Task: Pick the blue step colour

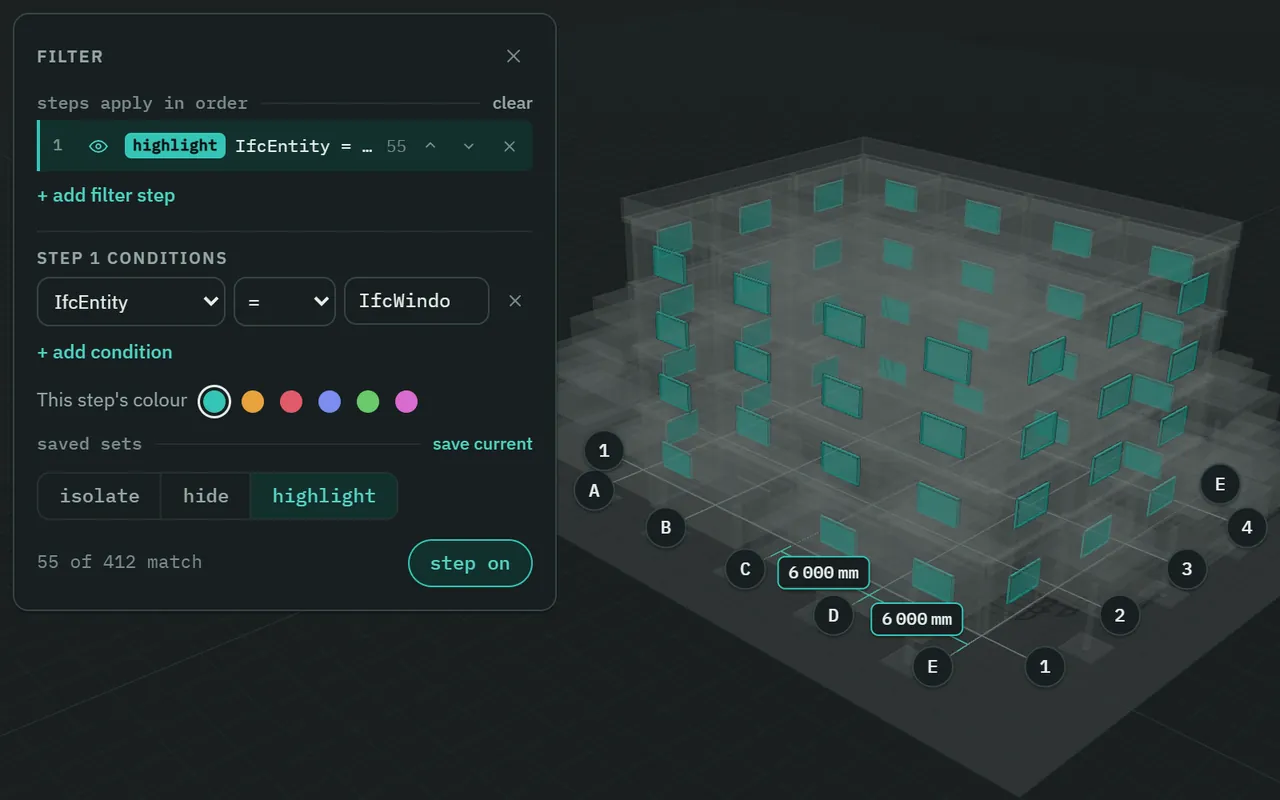Action: (330, 401)
